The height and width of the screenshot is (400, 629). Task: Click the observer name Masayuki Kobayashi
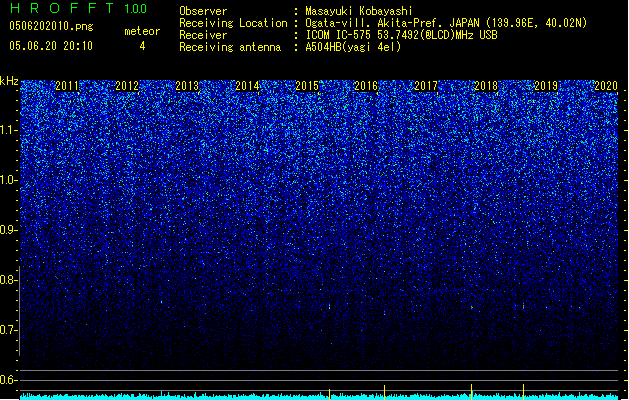point(359,11)
